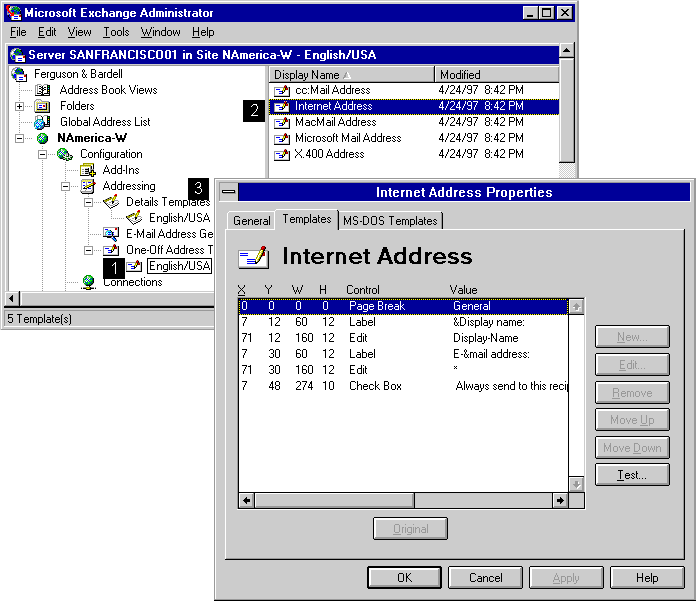Image resolution: width=696 pixels, height=601 pixels.
Task: Select English/USA under One-Off Address Templates
Action: tap(179, 266)
